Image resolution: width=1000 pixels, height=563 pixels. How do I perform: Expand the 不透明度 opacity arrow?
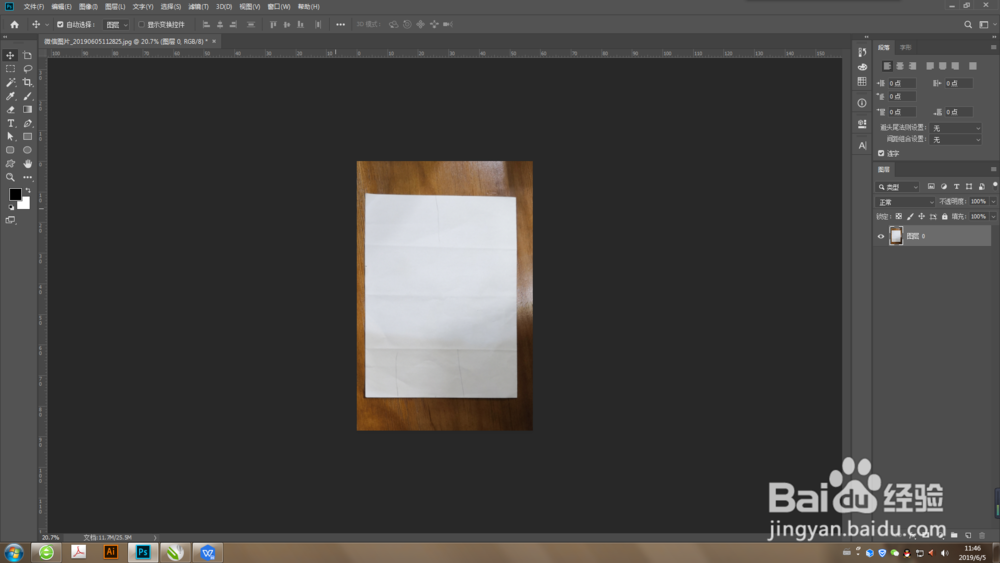coord(994,201)
